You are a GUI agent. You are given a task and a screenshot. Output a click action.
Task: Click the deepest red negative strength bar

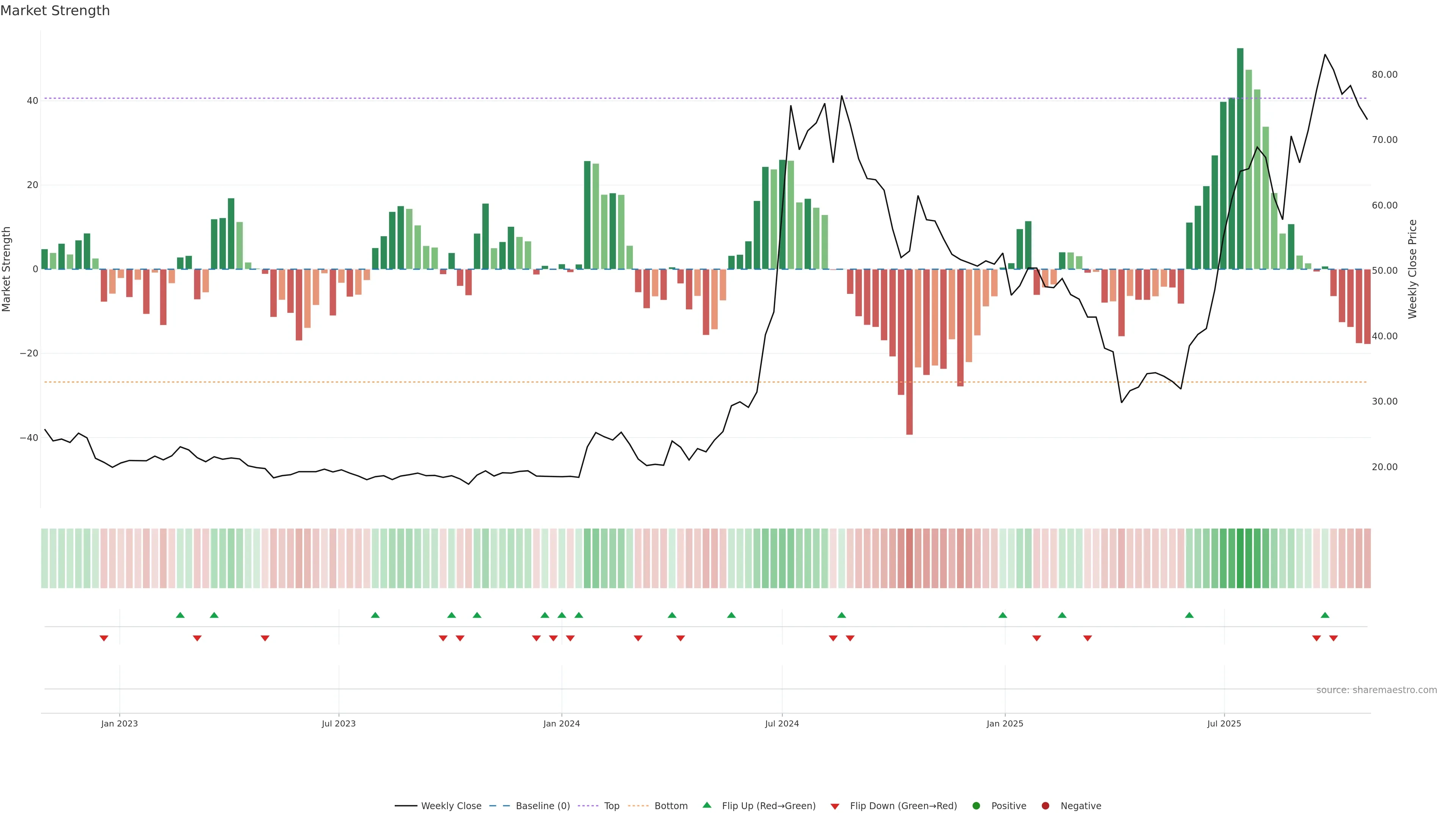click(910, 351)
